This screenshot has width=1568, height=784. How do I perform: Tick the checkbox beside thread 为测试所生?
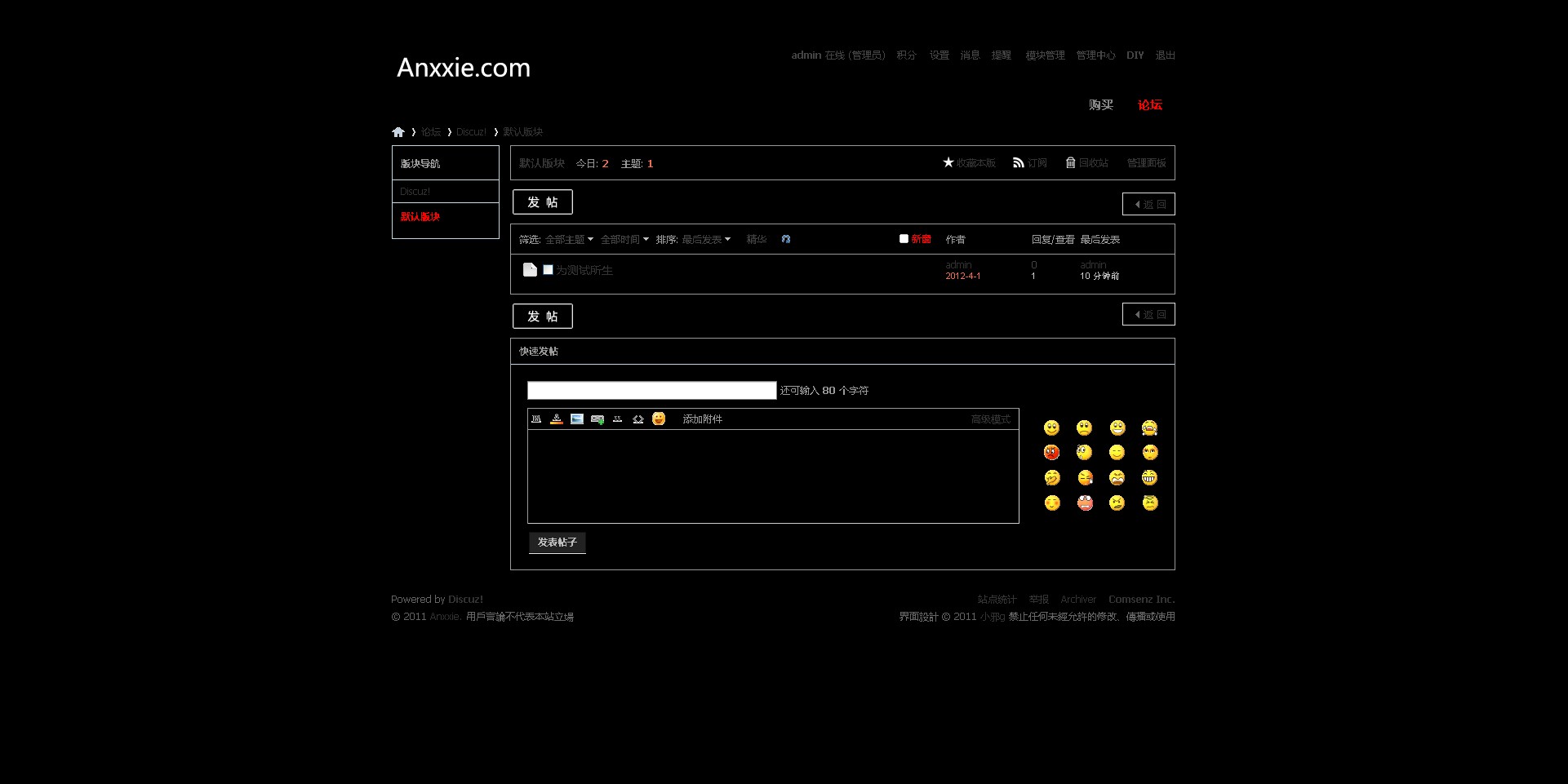(x=548, y=269)
